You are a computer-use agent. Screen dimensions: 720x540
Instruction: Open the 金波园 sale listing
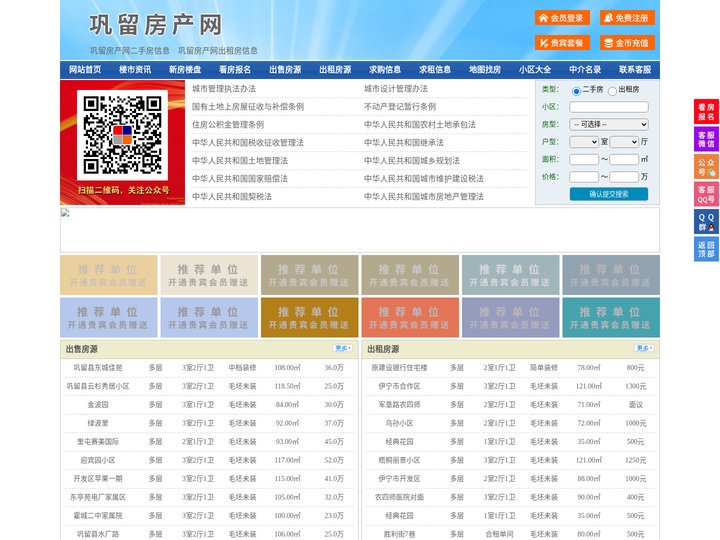point(98,405)
